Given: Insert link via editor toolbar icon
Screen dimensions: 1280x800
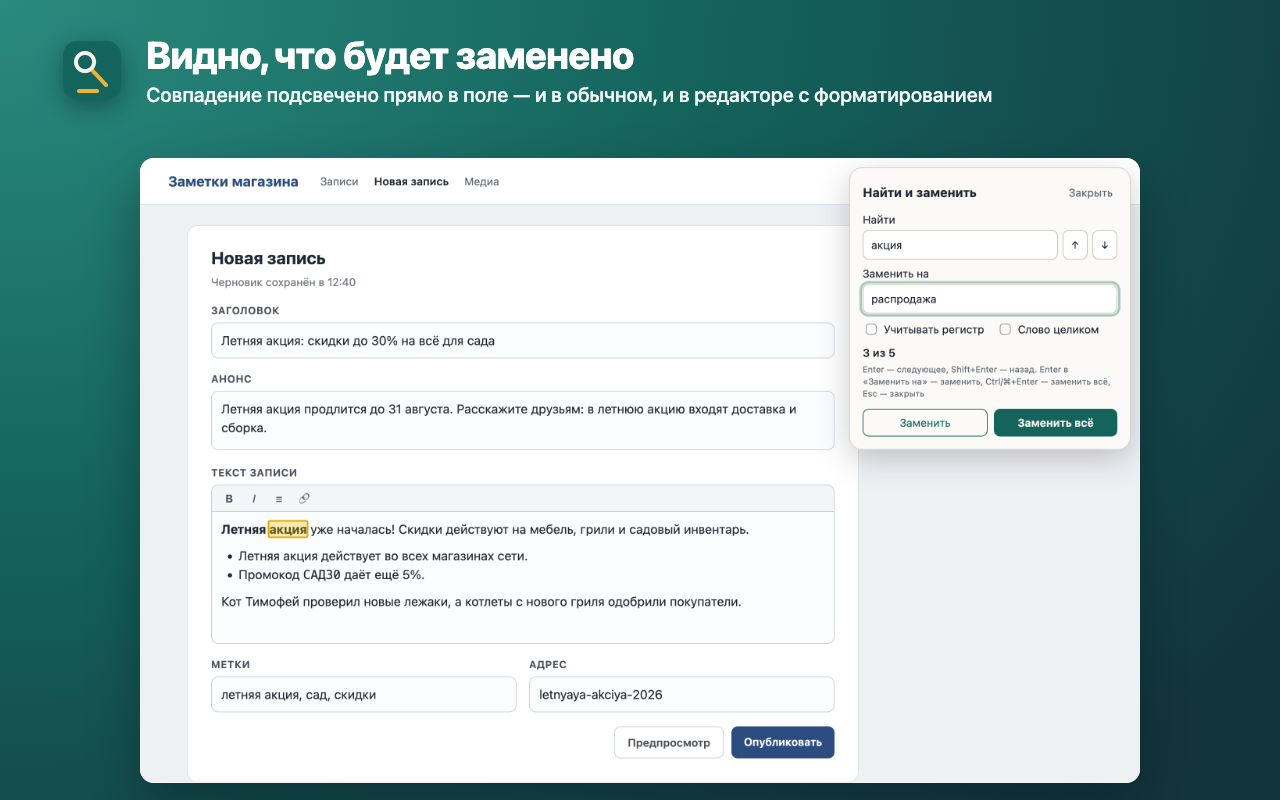Looking at the screenshot, I should coord(304,498).
